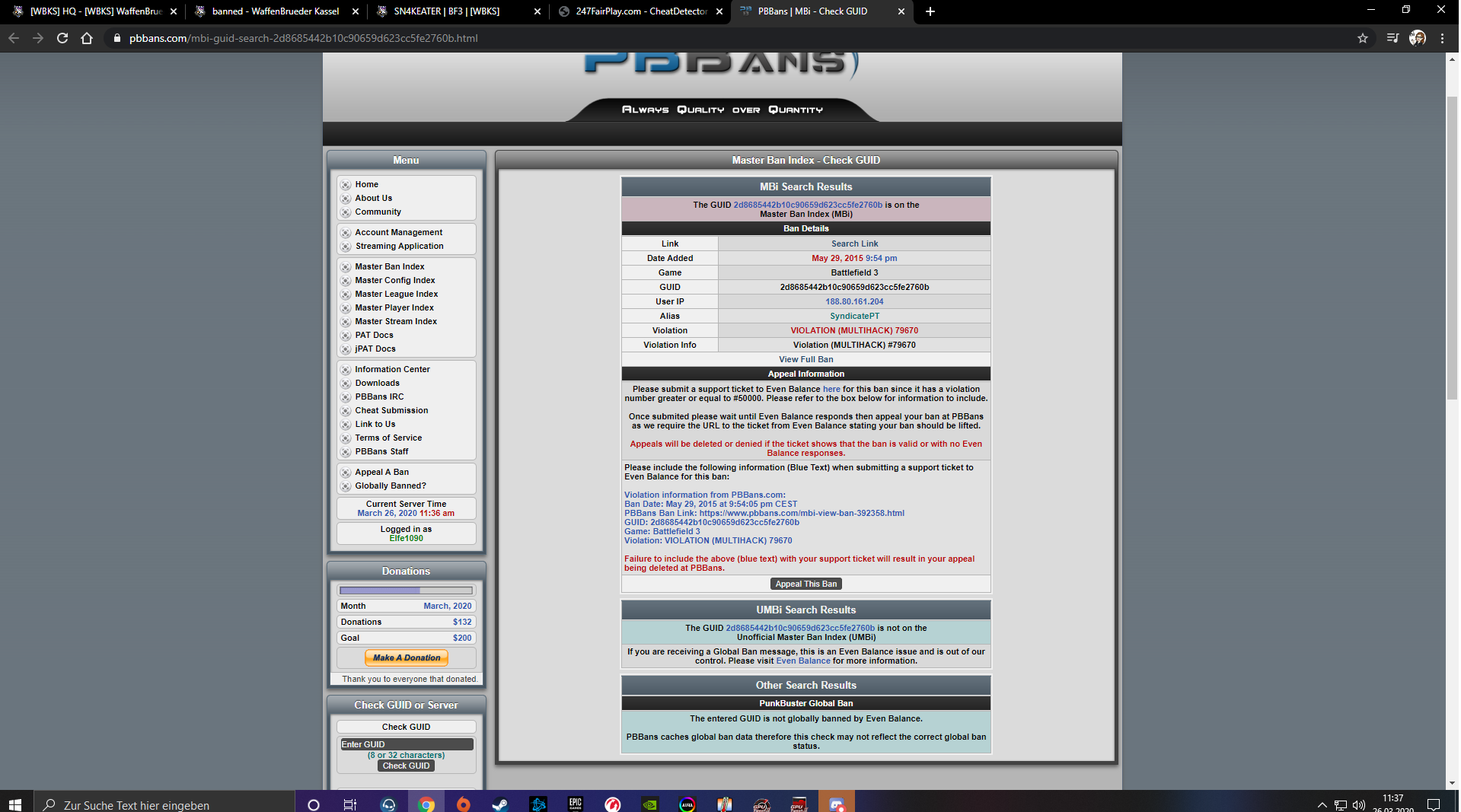Open the browser home page icon
The width and height of the screenshot is (1461, 812).
click(x=87, y=38)
